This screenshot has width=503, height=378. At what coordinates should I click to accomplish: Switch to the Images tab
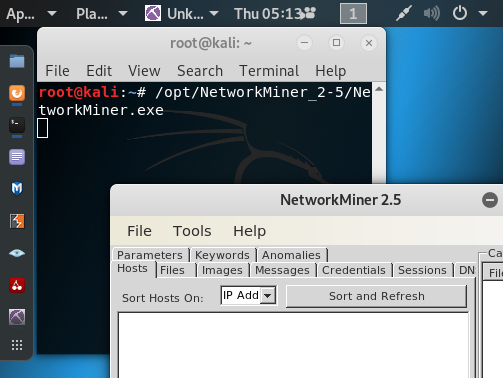[223, 270]
